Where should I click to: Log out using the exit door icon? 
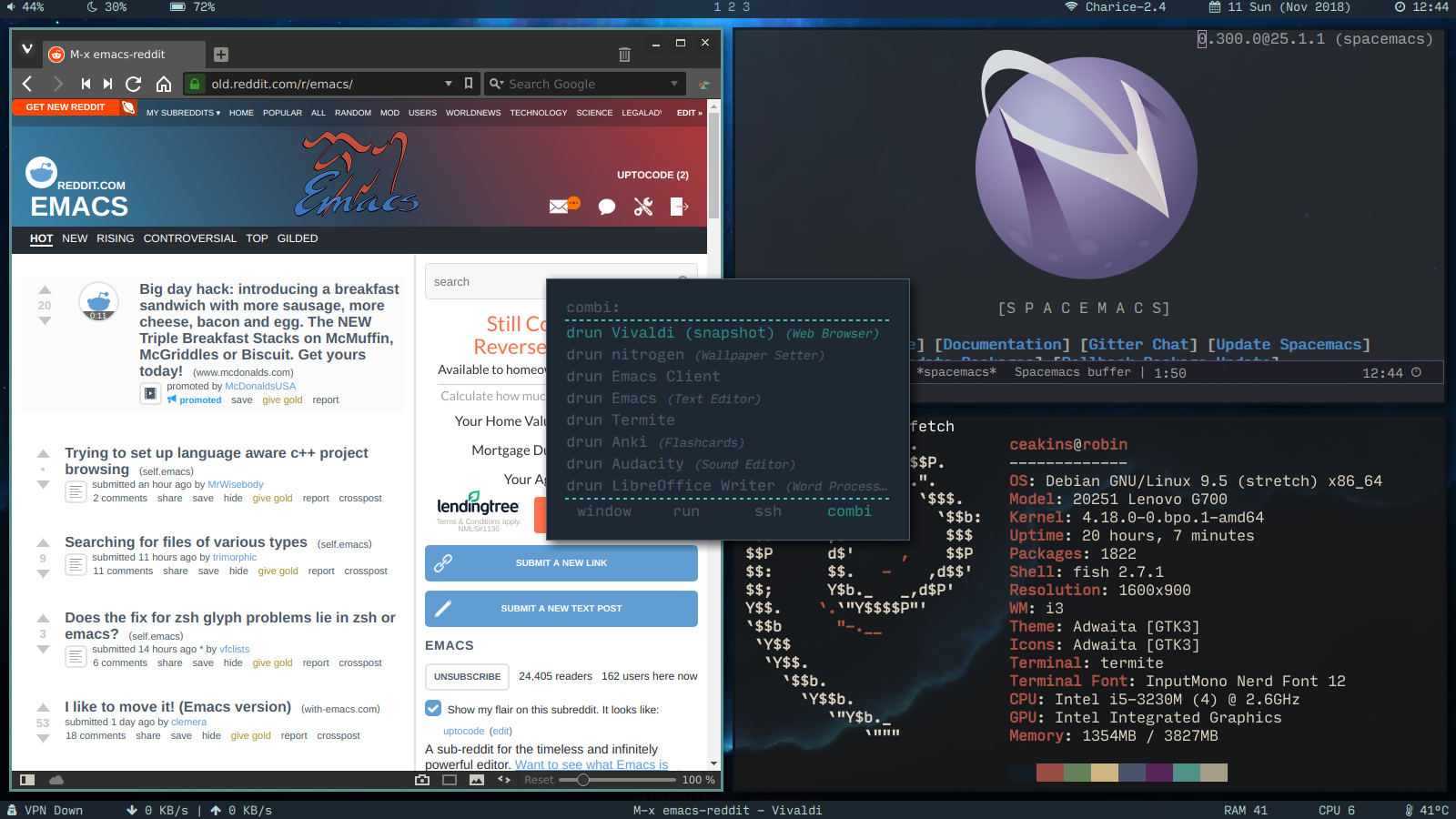point(679,207)
